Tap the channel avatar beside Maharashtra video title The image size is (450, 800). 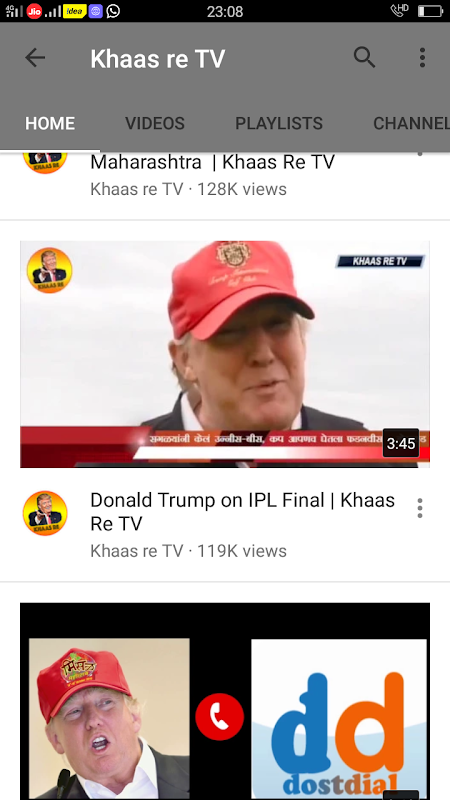tap(45, 162)
